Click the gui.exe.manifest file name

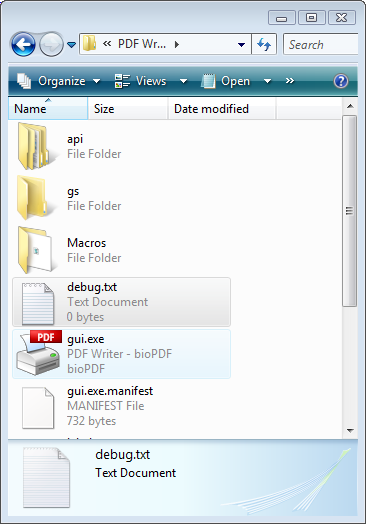coord(110,391)
